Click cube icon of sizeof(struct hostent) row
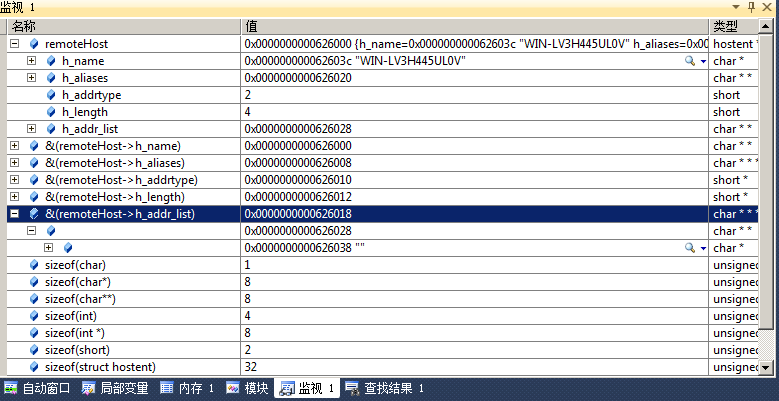 34,367
